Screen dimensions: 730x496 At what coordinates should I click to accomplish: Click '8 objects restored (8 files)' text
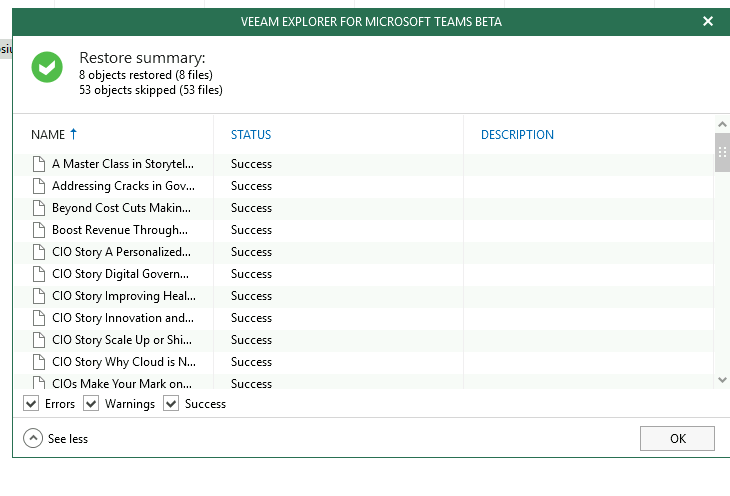146,75
